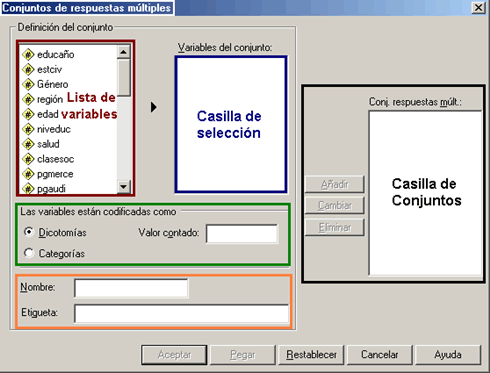Click the variable list scrollbar thumb
The width and height of the screenshot is (490, 373).
click(x=124, y=78)
